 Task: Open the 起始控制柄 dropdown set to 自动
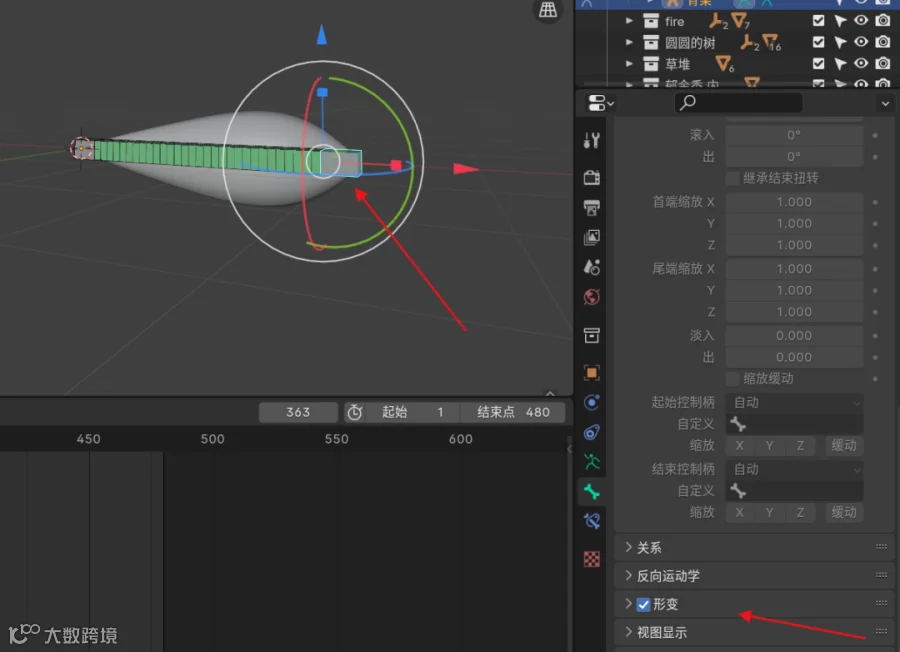tap(794, 402)
